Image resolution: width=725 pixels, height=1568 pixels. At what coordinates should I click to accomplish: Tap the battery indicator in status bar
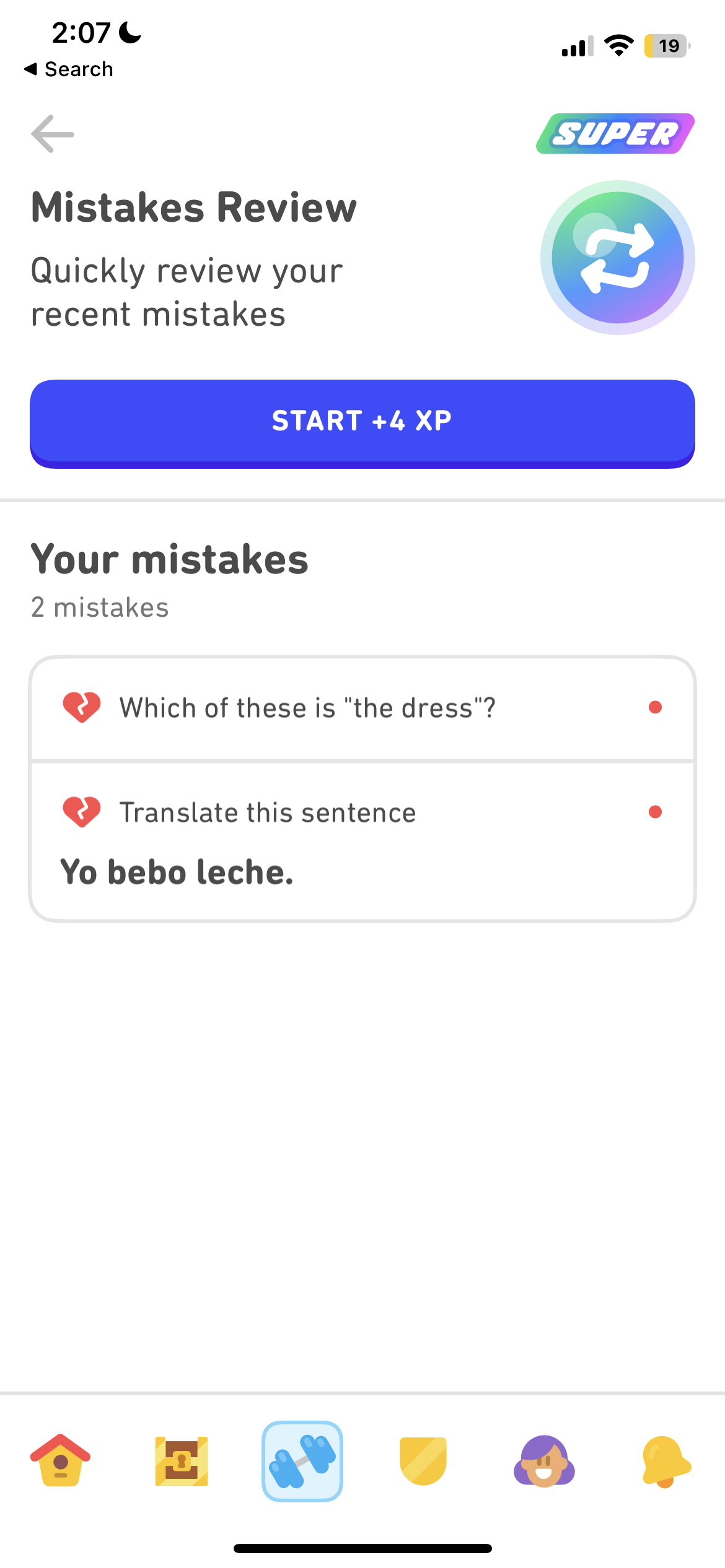click(667, 46)
